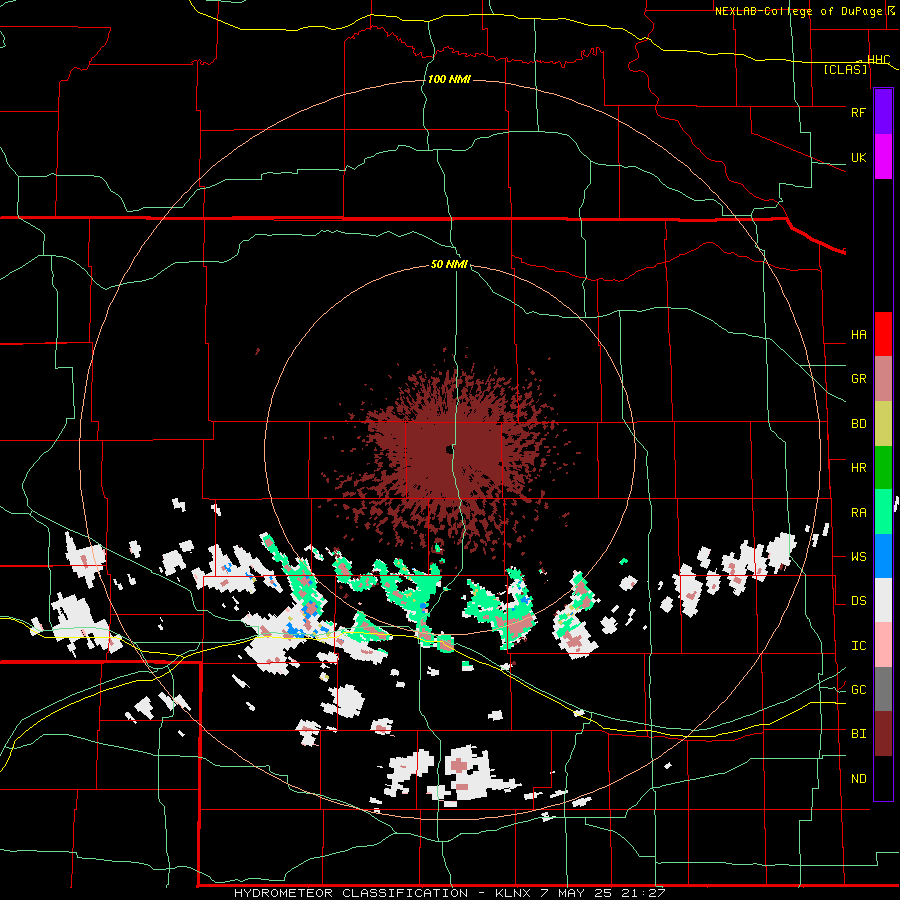This screenshot has height=900, width=900.
Task: Click the WS legend label
Action: (x=858, y=556)
